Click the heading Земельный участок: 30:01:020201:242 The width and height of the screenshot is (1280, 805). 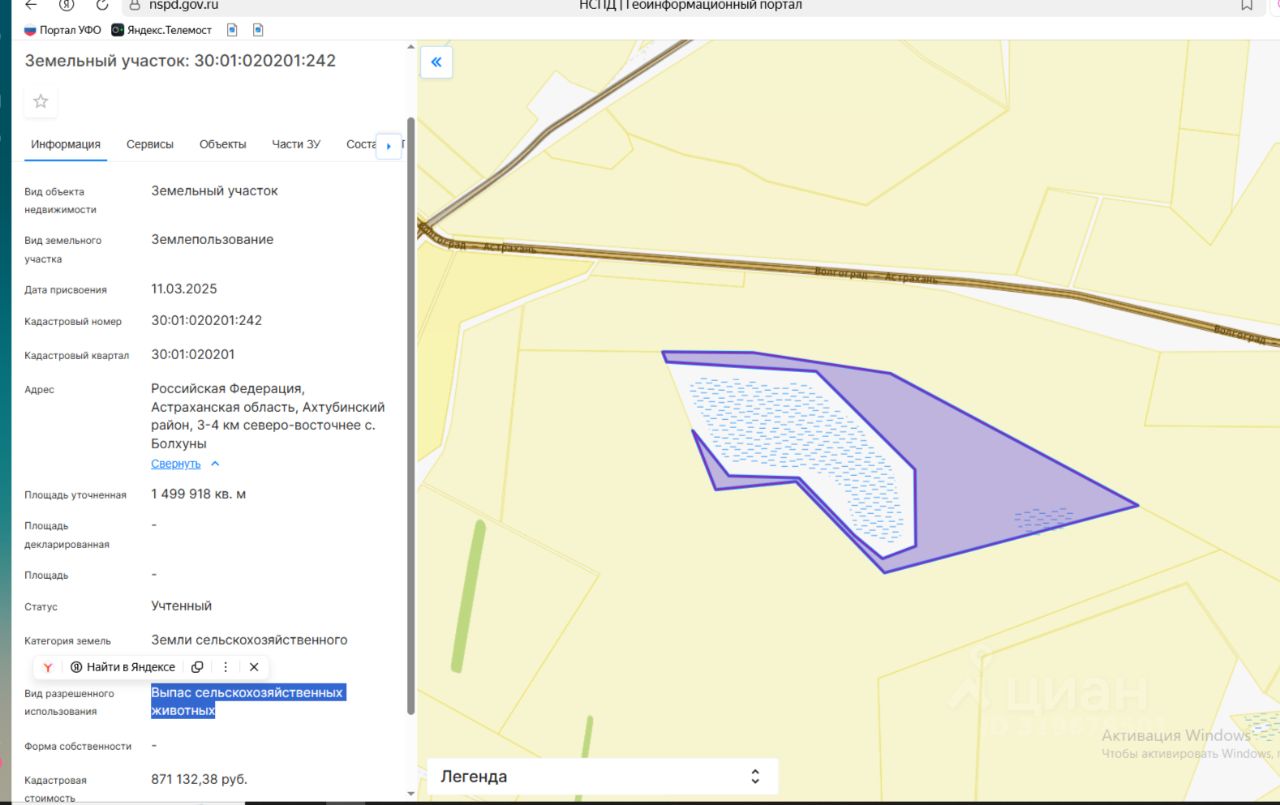[x=180, y=61]
